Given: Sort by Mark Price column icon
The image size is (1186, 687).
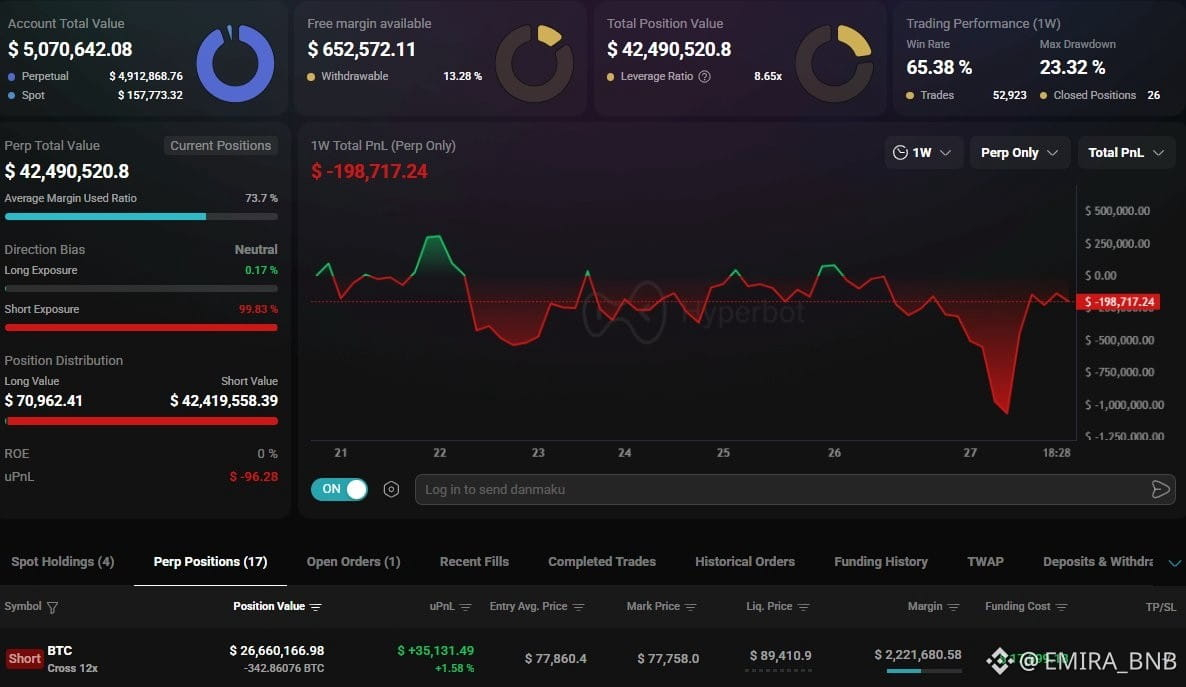Looking at the screenshot, I should [691, 607].
